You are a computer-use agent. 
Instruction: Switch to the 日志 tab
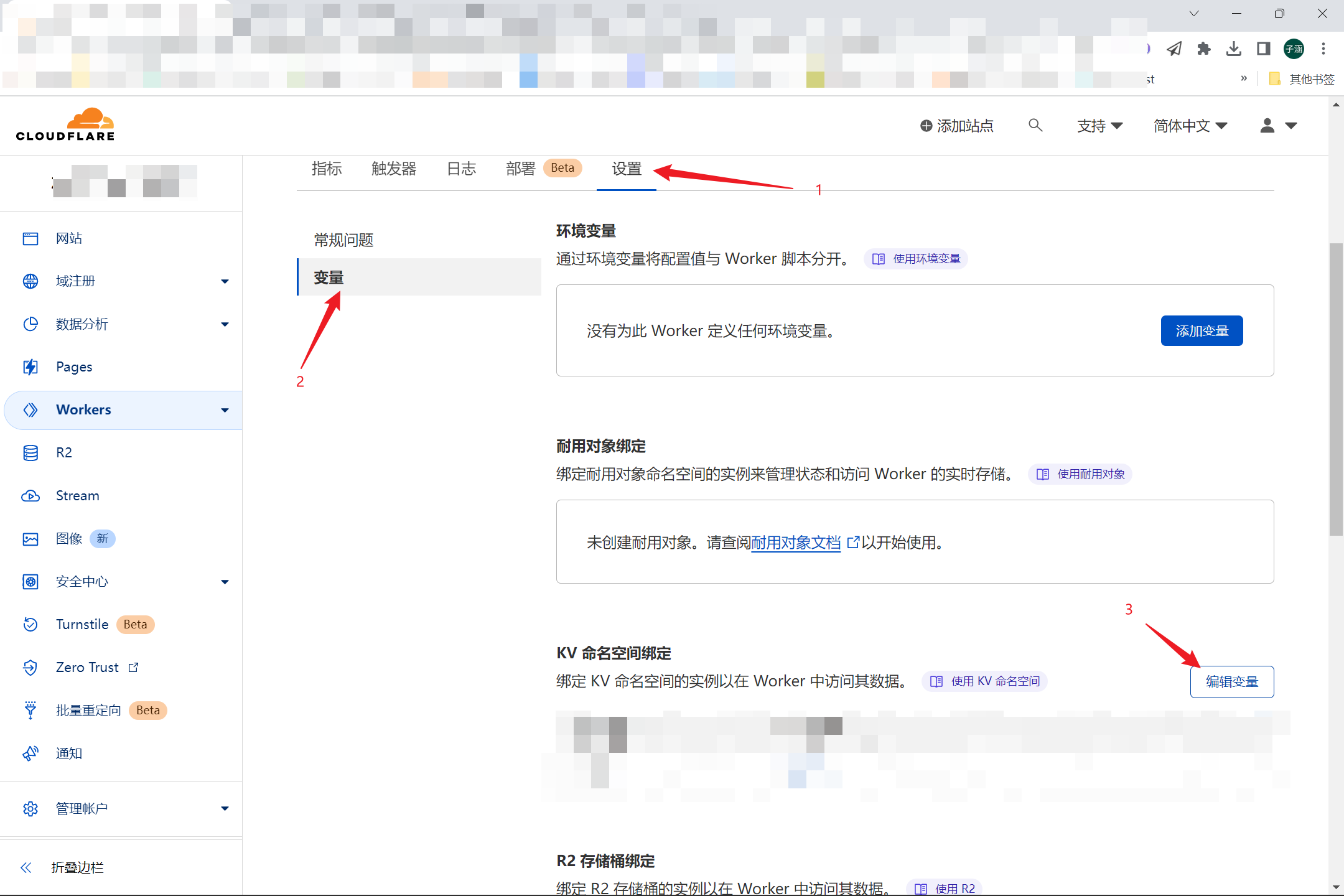point(461,169)
